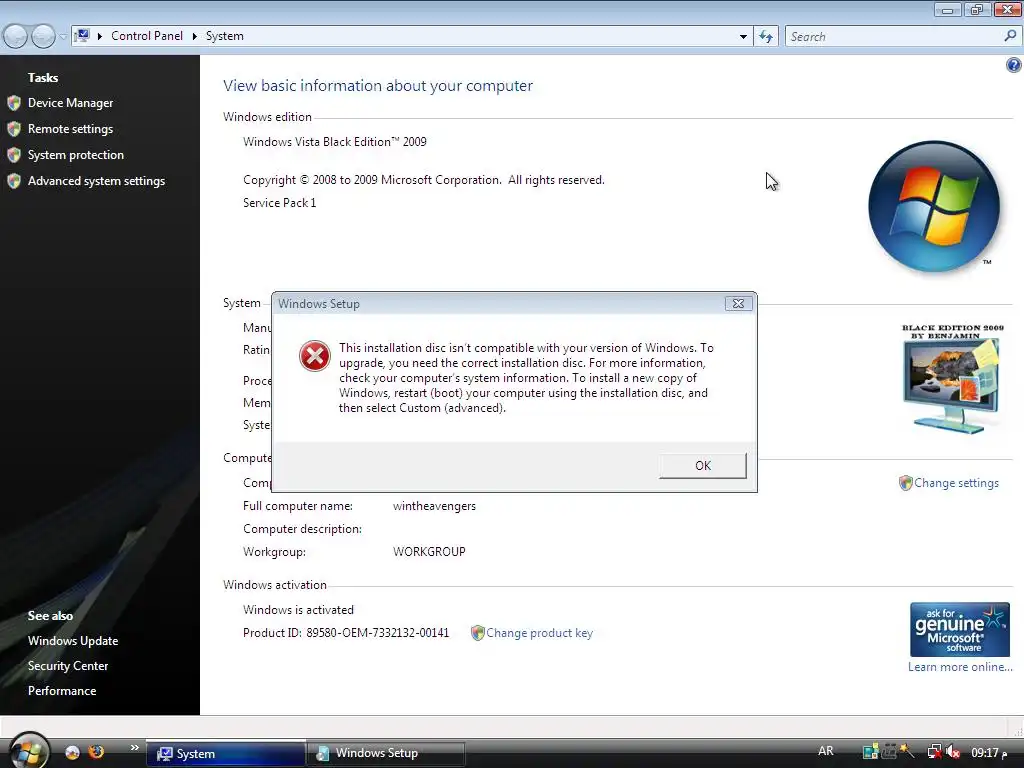Open the recent pages dropdown arrow

63,37
